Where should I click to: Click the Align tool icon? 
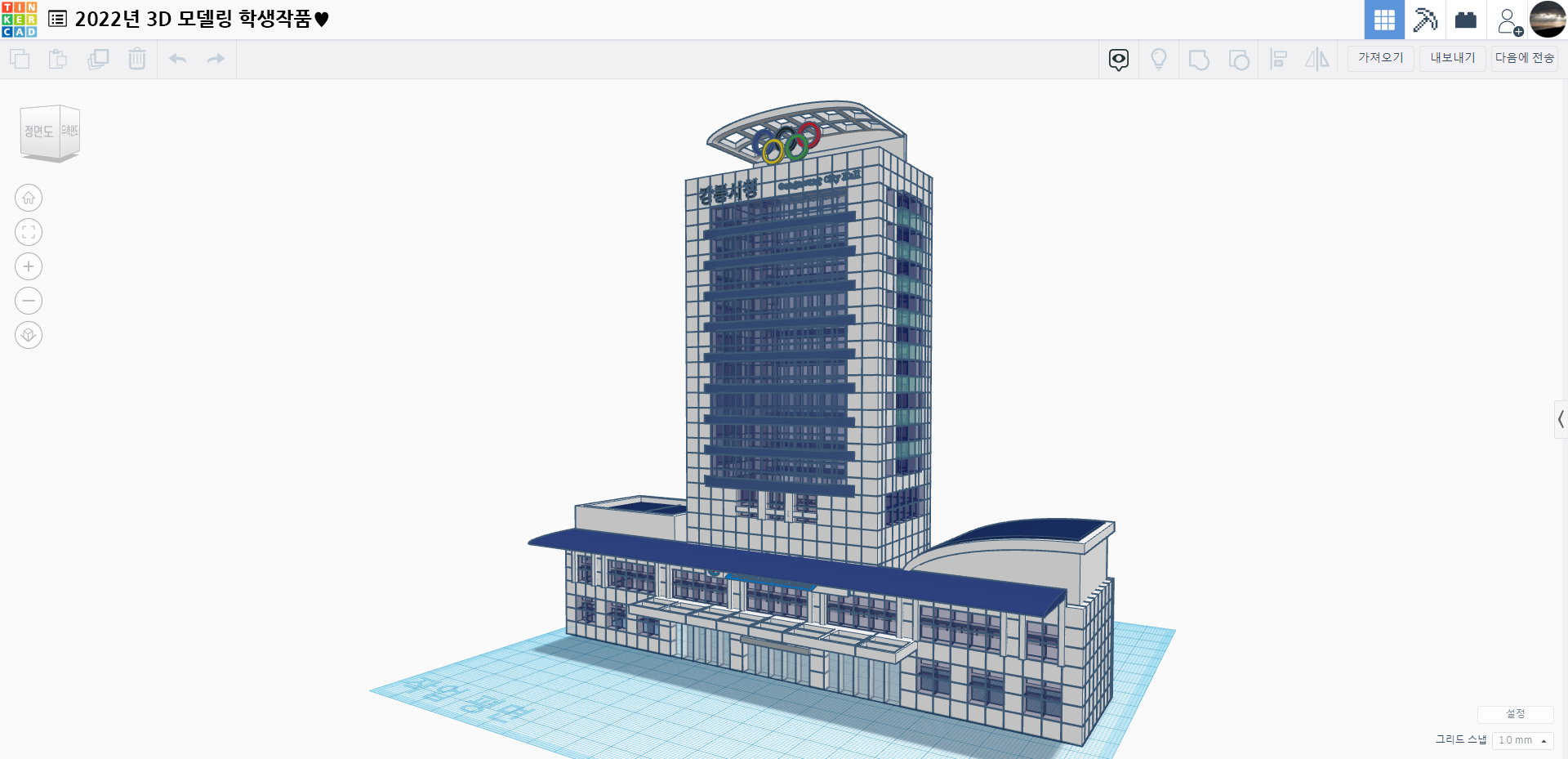coord(1279,60)
